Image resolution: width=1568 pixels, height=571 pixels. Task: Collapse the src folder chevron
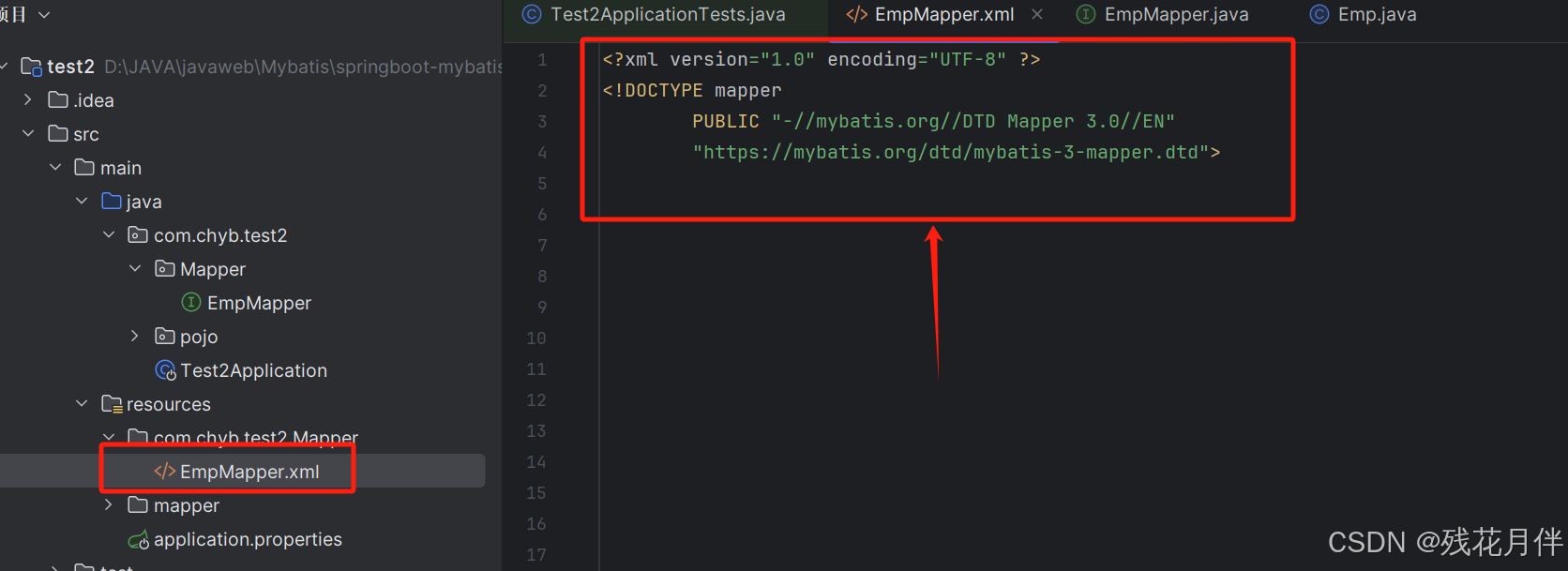(x=28, y=133)
